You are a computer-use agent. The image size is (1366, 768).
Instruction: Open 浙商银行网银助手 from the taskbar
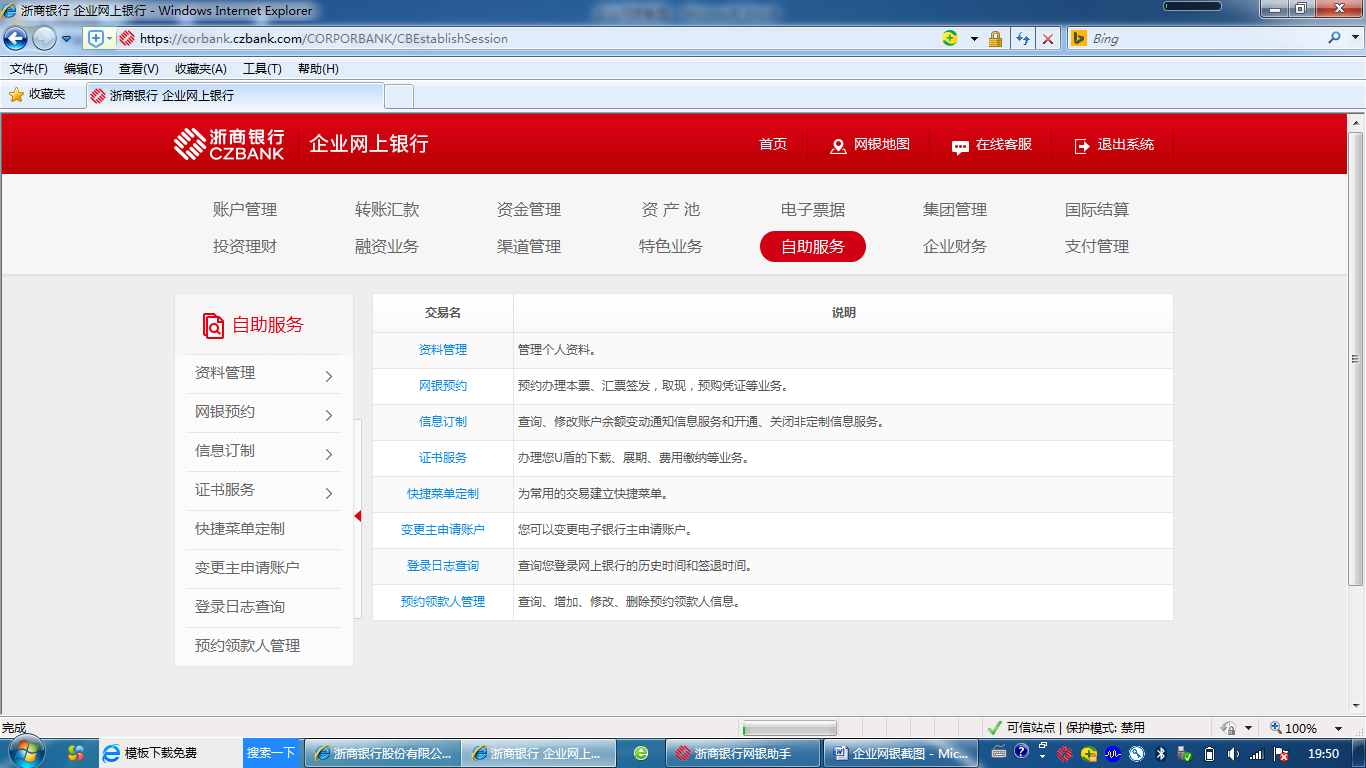click(x=742, y=753)
